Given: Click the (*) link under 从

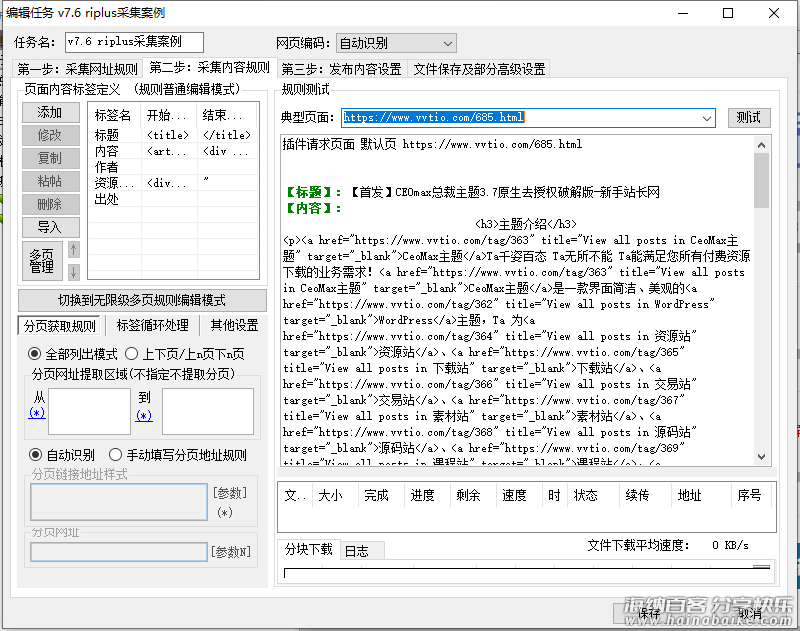Looking at the screenshot, I should 37,412.
